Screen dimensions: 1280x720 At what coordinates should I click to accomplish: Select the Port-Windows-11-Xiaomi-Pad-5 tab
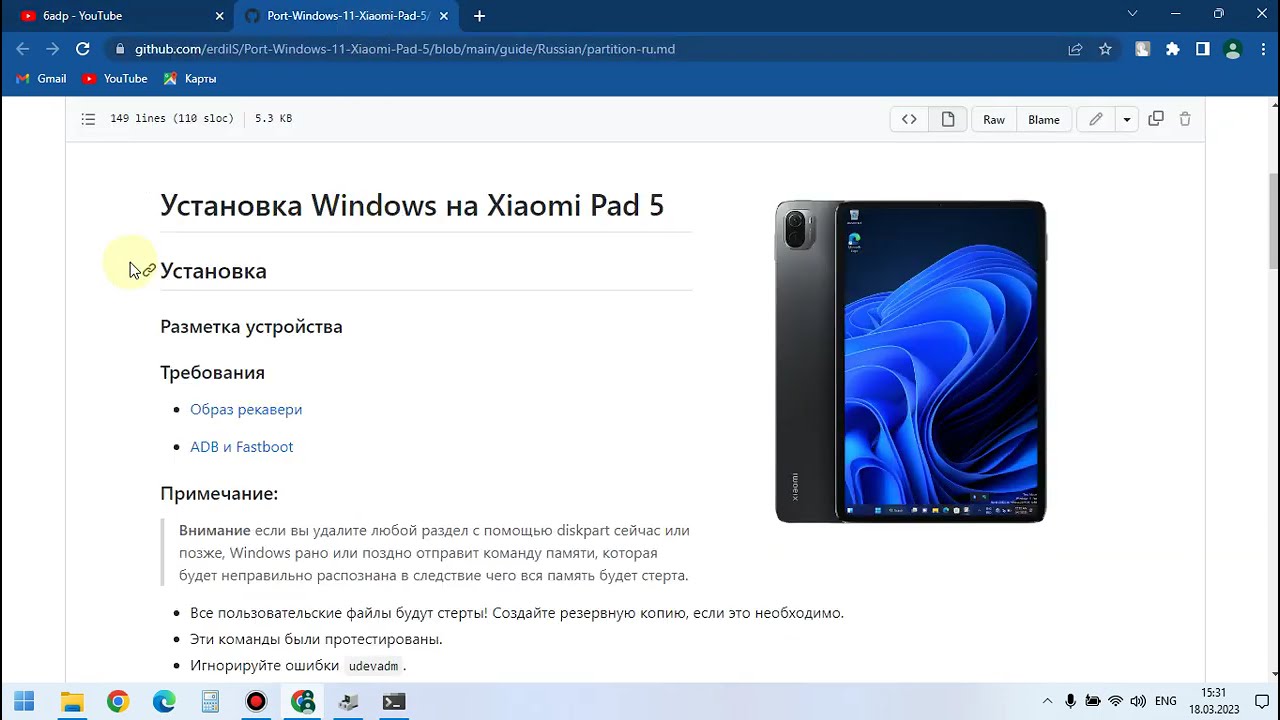tap(347, 16)
